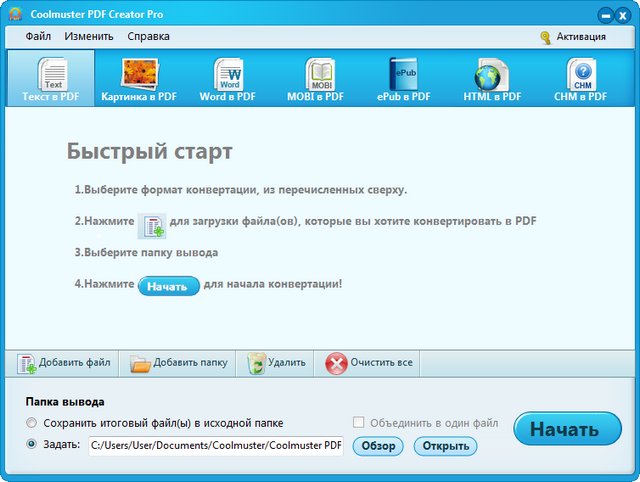Pick the HTML в PDF globe icon

pyautogui.click(x=491, y=74)
